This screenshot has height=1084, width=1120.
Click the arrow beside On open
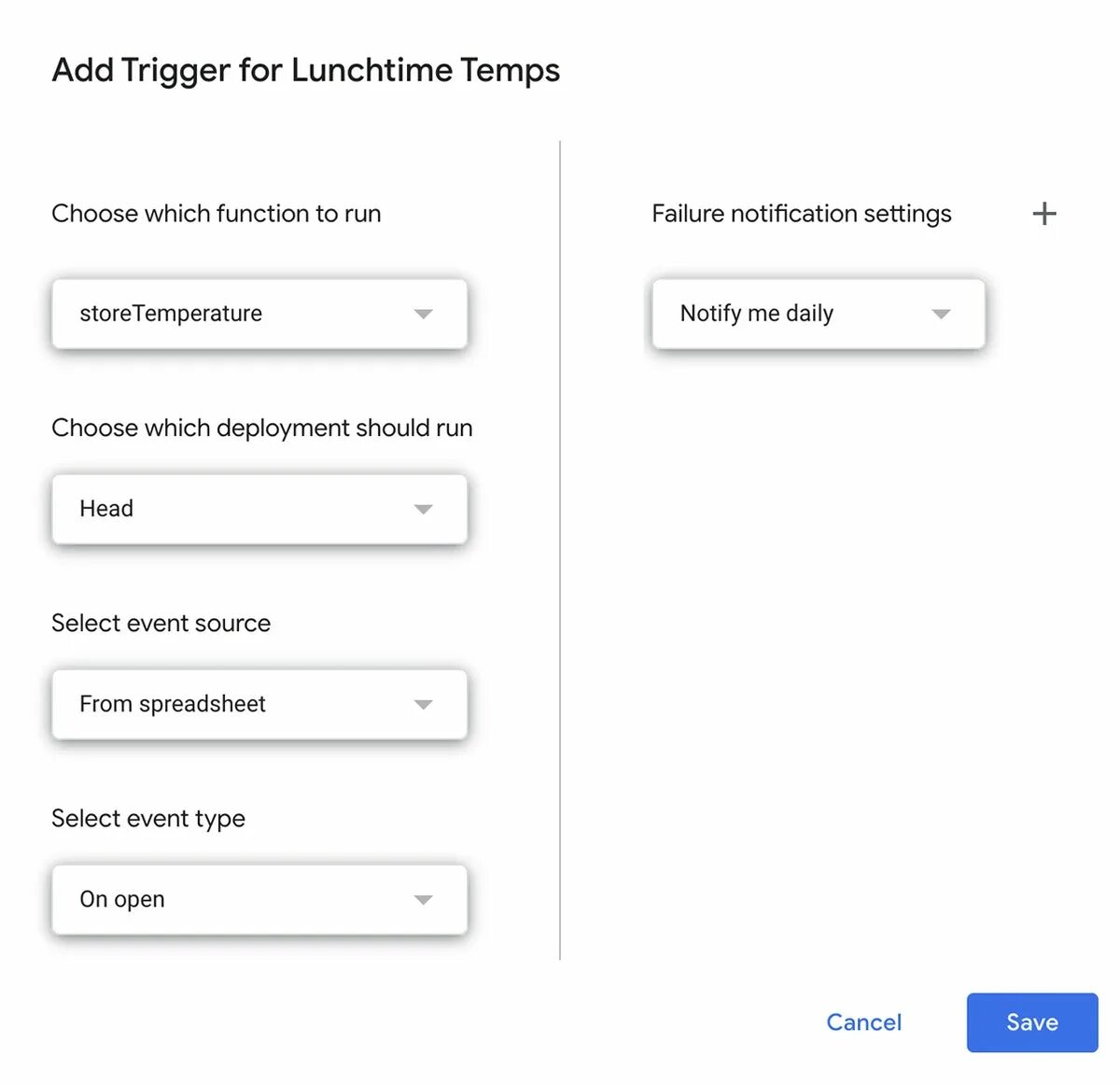(423, 900)
